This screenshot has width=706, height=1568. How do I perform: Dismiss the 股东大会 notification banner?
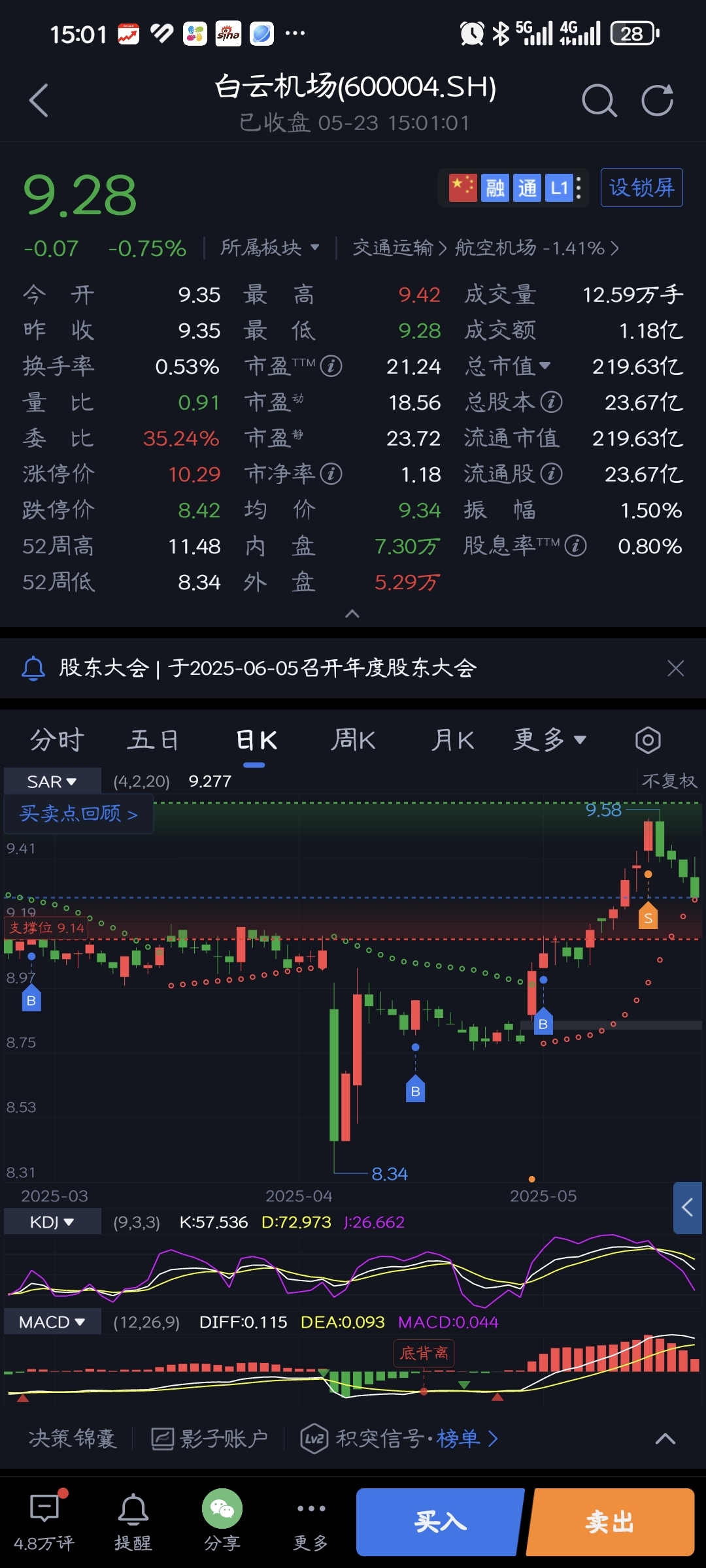[675, 668]
